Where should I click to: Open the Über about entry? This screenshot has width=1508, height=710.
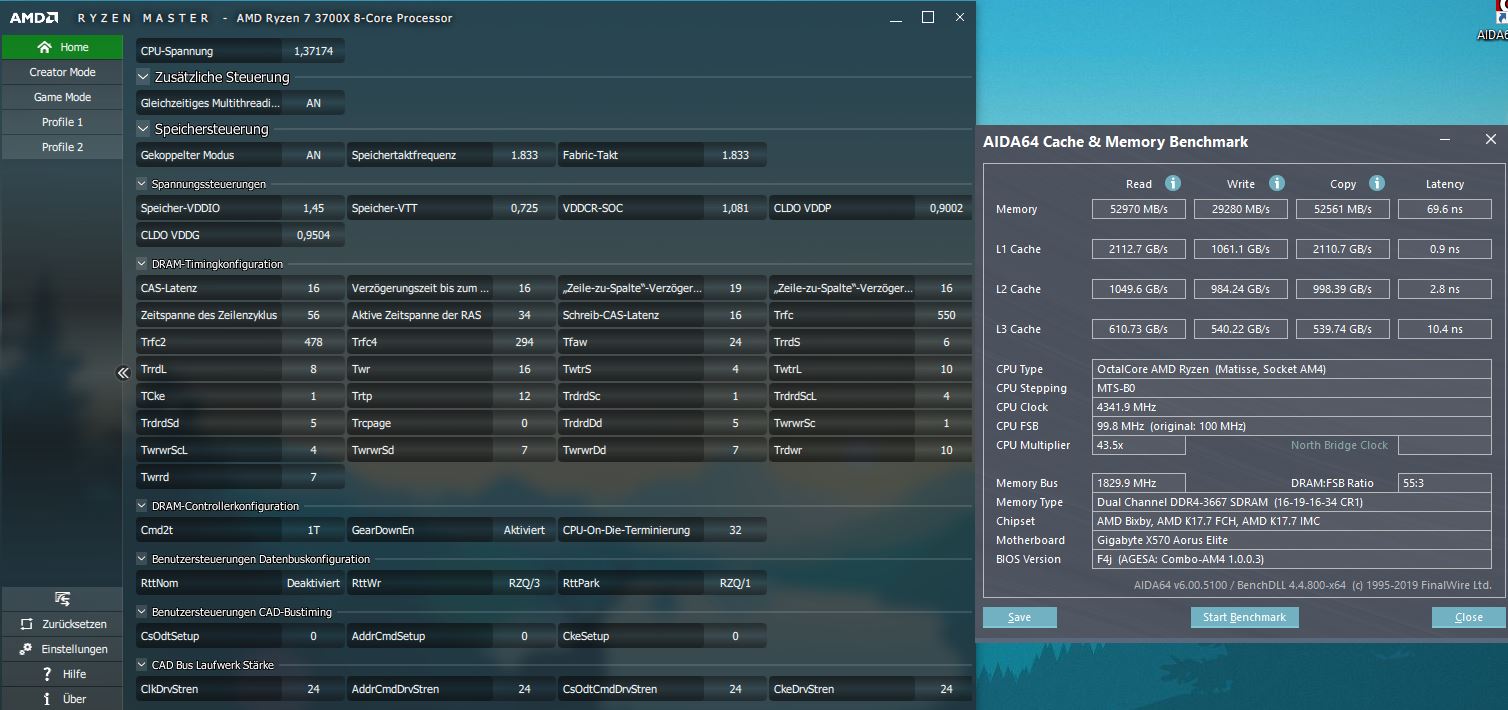tap(62, 699)
